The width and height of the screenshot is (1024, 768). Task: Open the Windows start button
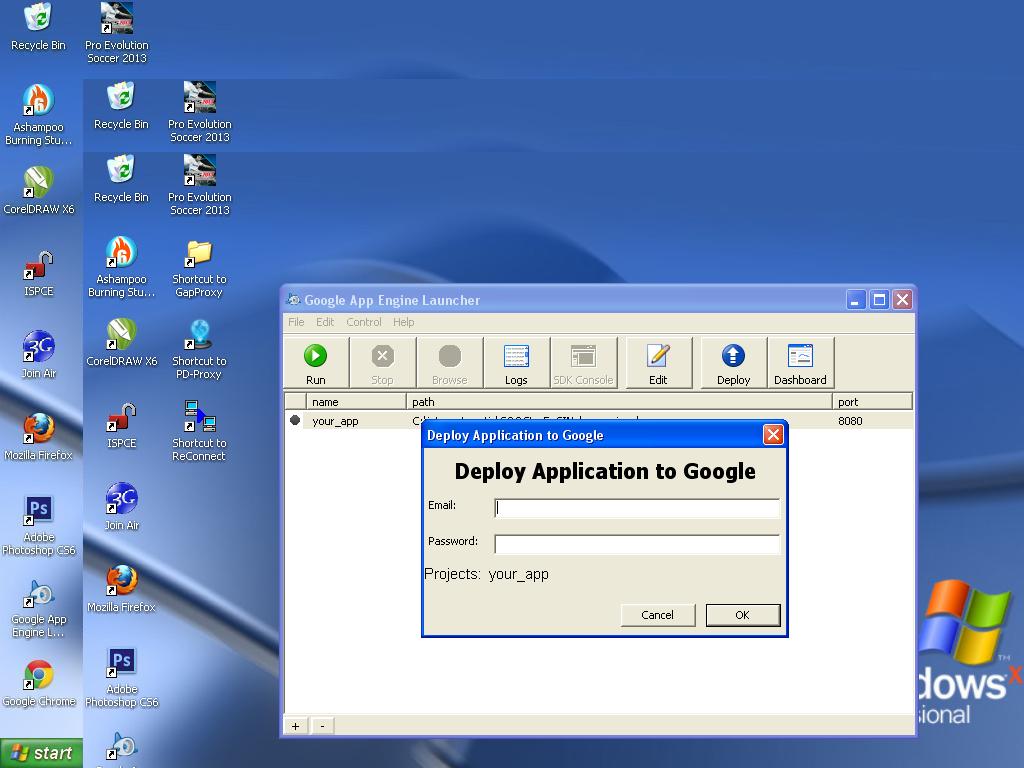tap(41, 753)
